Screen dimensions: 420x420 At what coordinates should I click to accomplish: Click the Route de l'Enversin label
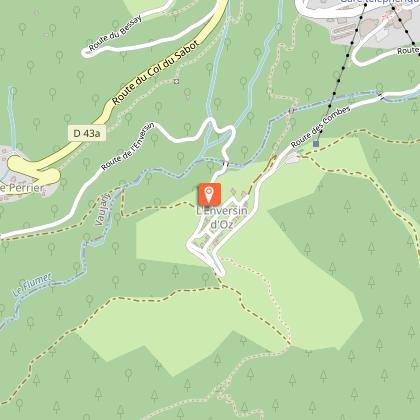[x=128, y=146]
